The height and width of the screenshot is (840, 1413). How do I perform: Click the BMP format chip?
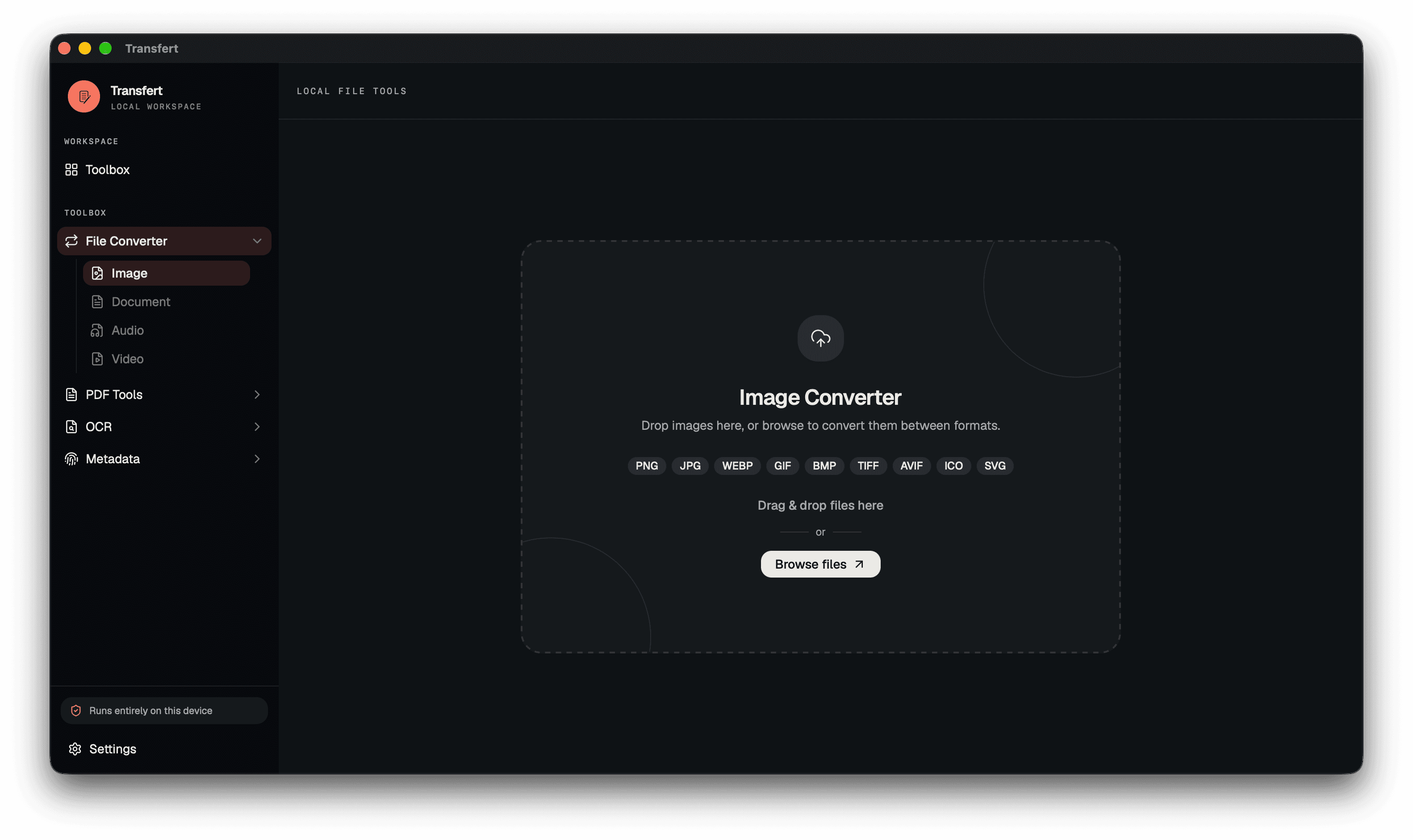tap(824, 466)
